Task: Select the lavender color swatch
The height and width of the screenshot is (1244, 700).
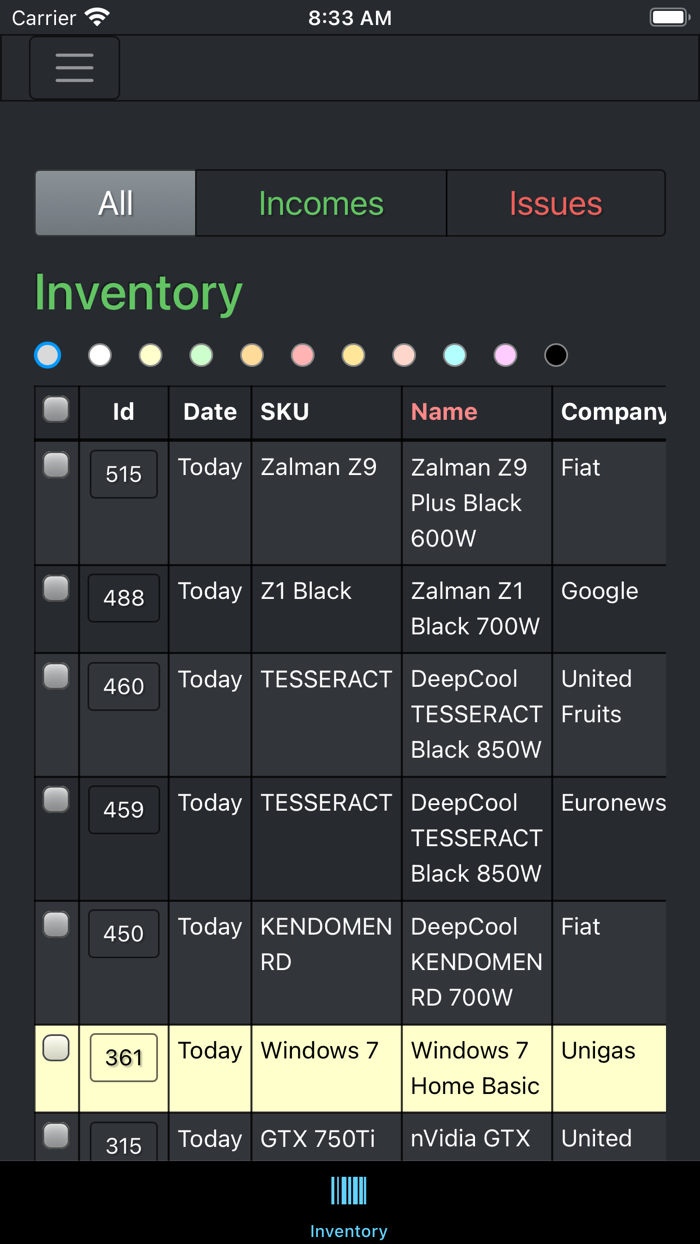Action: pyautogui.click(x=505, y=354)
